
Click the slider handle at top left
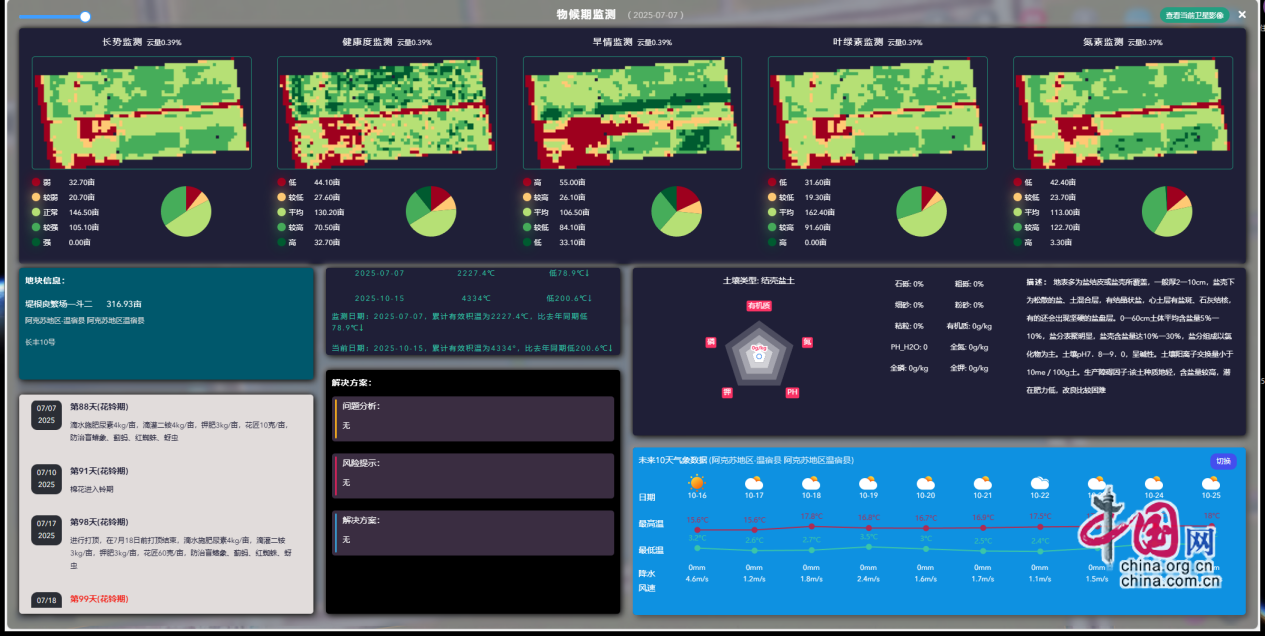85,16
